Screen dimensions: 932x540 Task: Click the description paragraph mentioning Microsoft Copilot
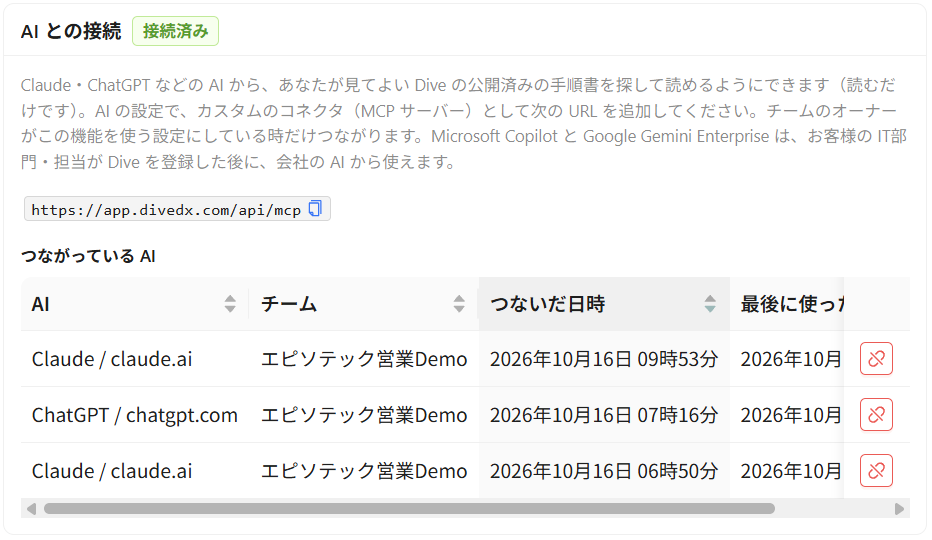[x=464, y=123]
